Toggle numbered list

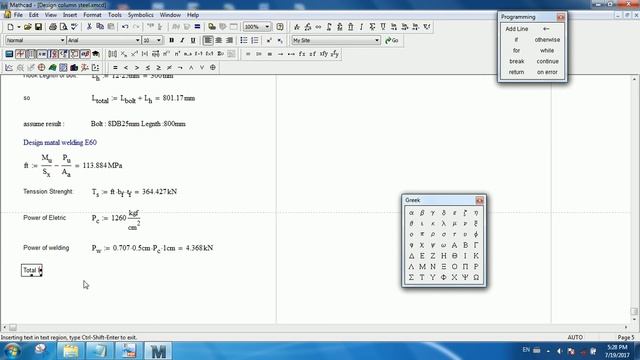coord(254,40)
